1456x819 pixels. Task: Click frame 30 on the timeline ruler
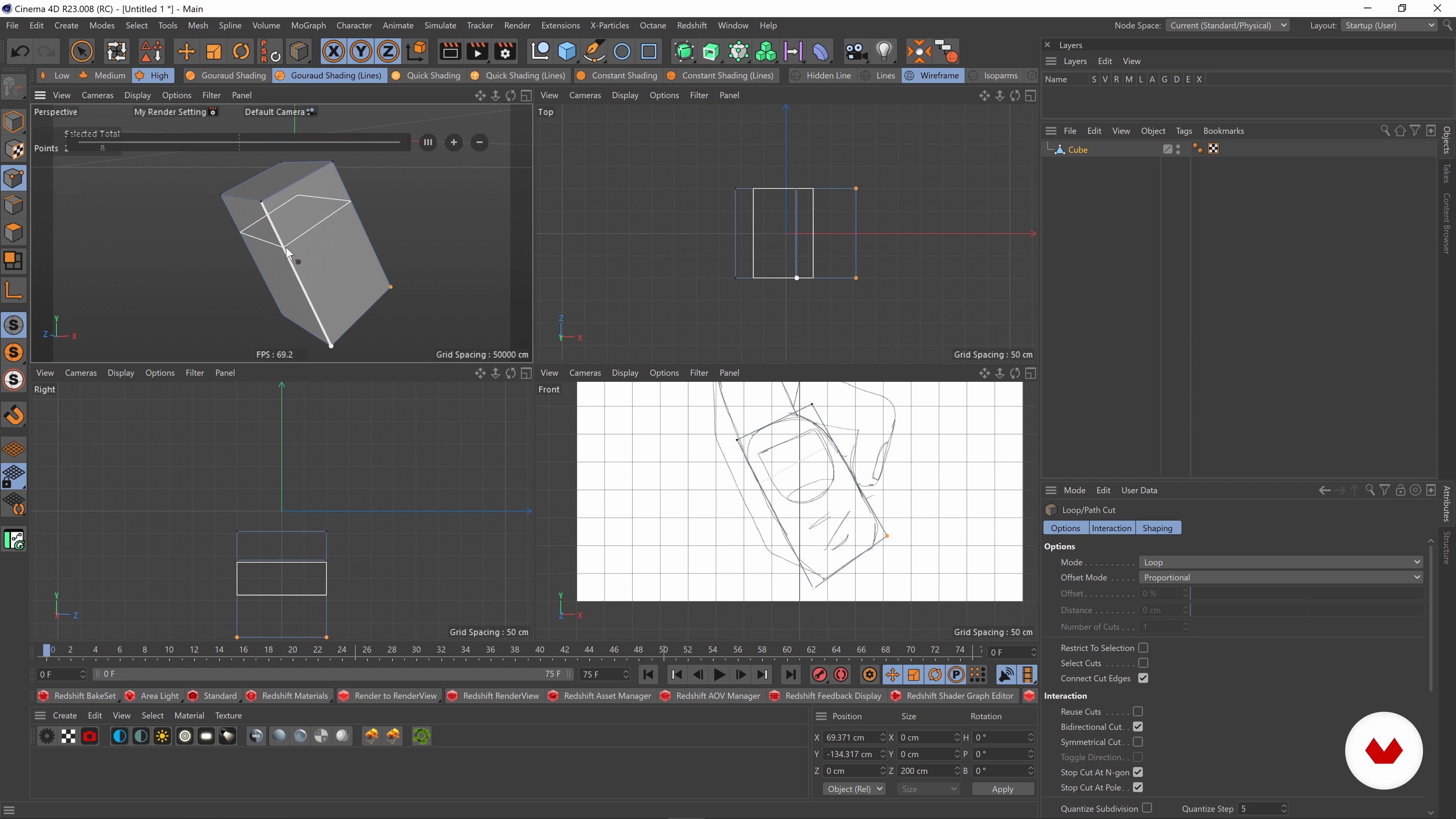416,650
